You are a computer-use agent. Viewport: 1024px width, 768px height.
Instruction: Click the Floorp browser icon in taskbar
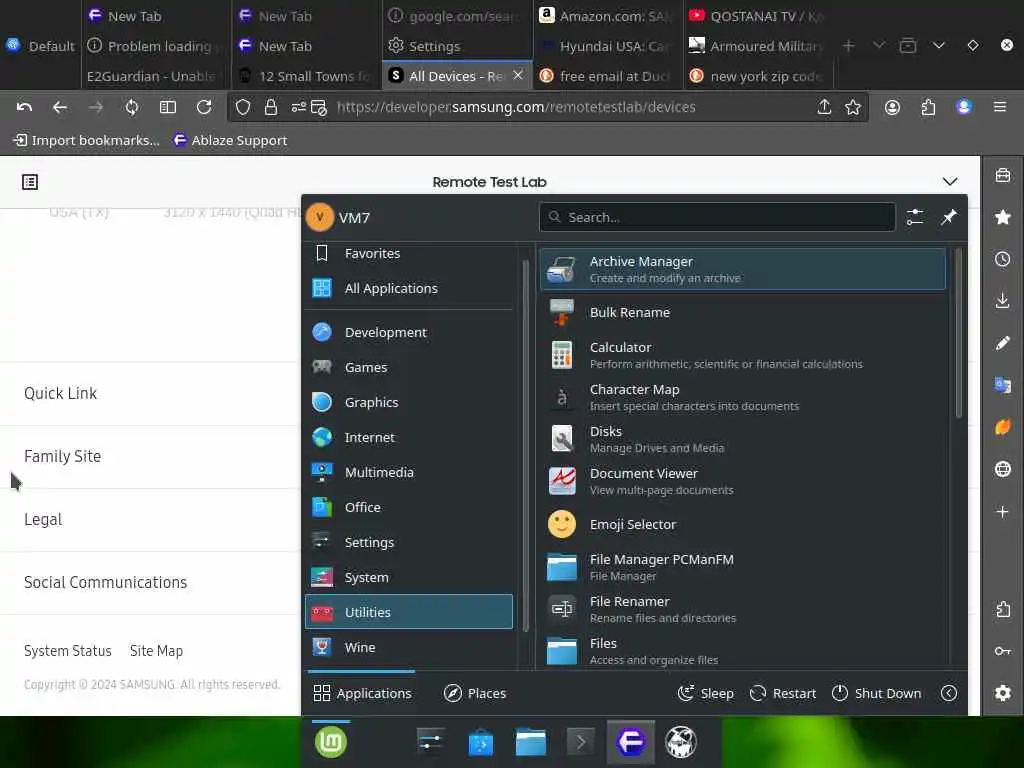point(631,742)
